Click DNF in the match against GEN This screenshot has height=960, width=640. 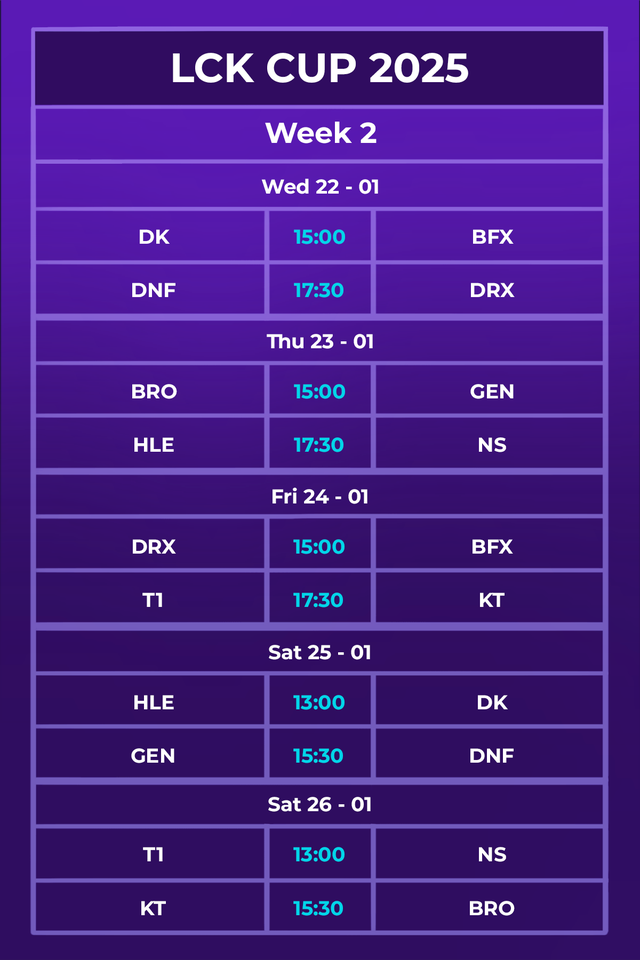pyautogui.click(x=492, y=756)
